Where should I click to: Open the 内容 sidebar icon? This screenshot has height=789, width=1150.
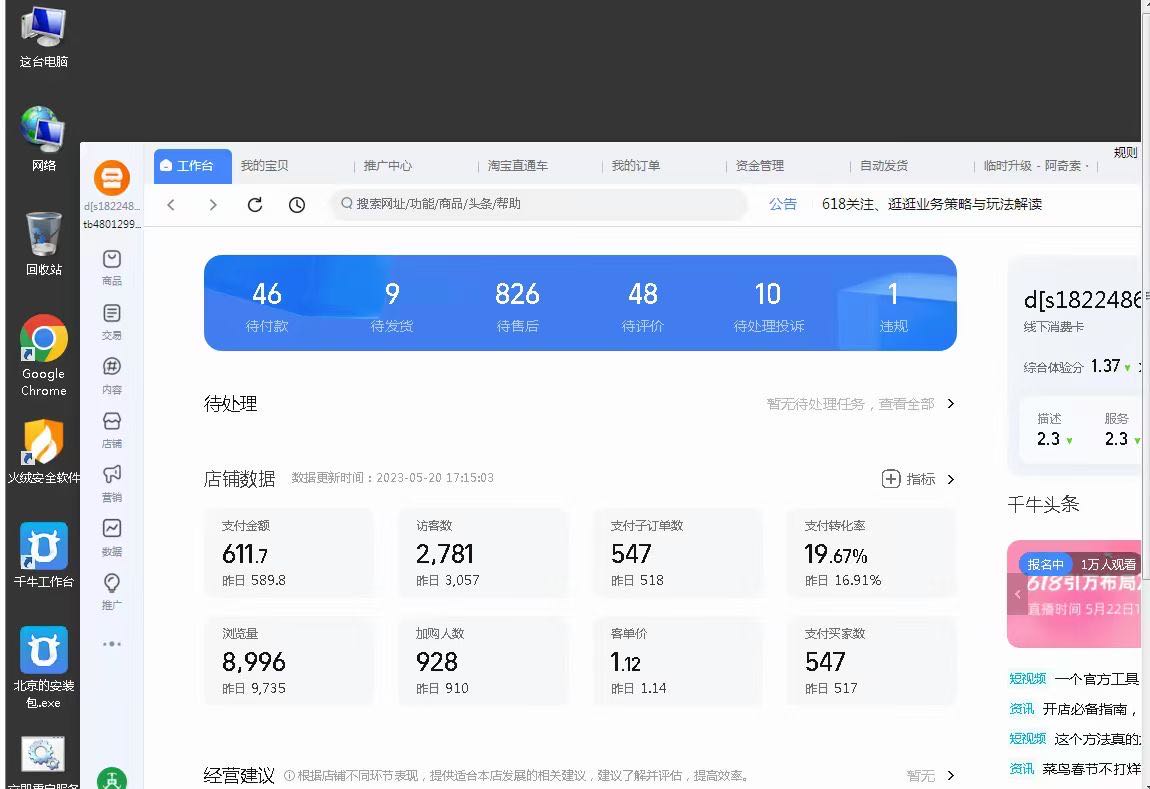[x=111, y=375]
